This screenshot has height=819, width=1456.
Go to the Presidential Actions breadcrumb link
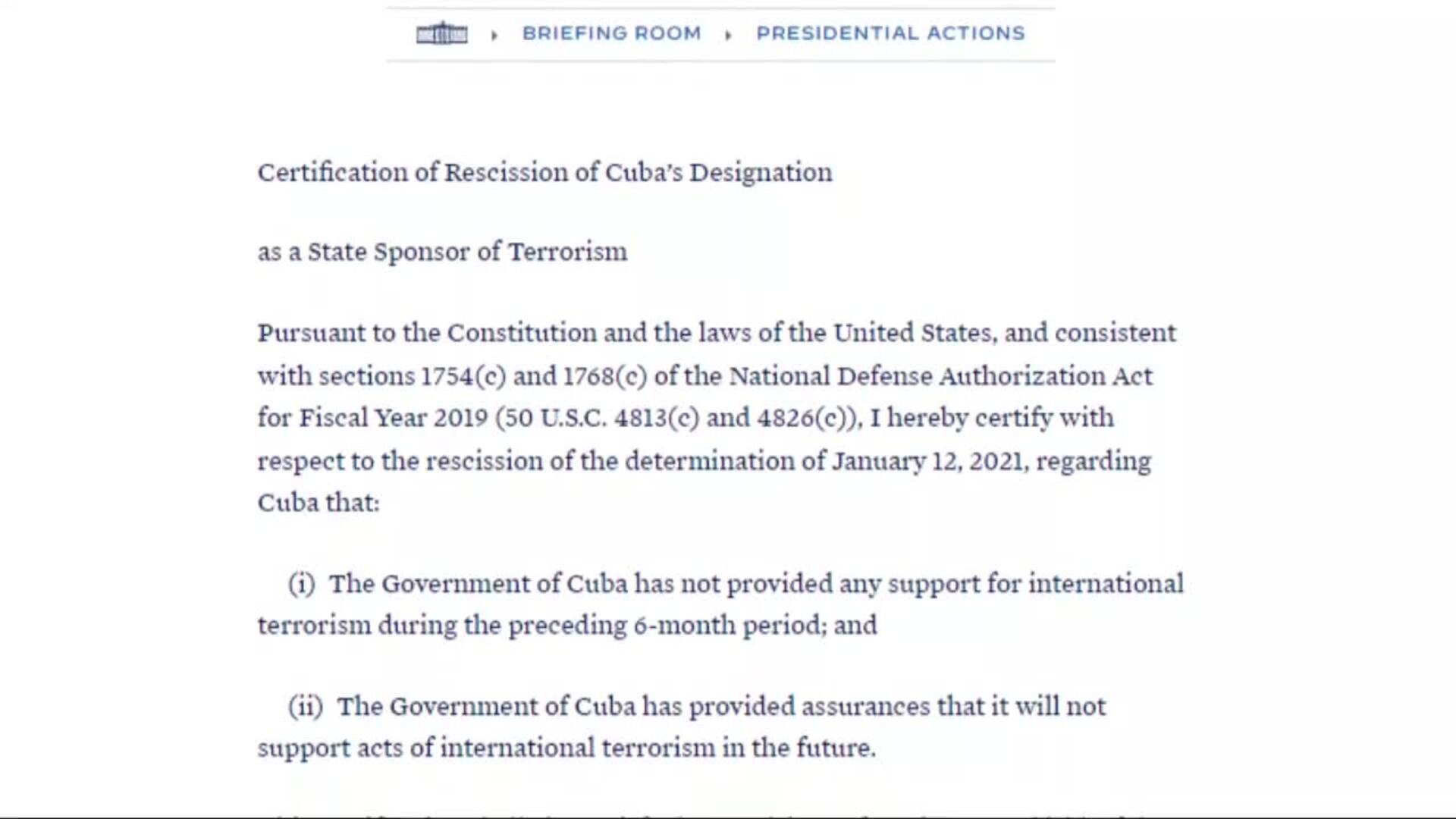tap(890, 33)
